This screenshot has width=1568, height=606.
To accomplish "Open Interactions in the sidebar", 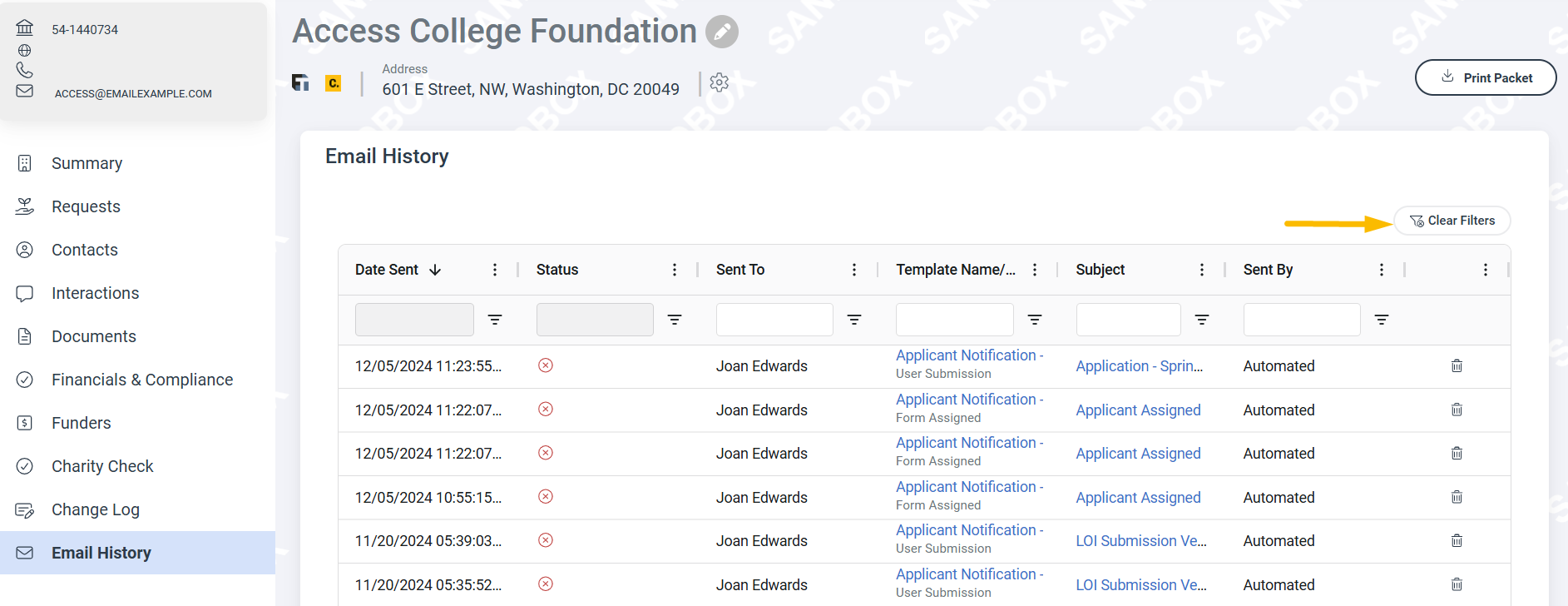I will point(137,293).
